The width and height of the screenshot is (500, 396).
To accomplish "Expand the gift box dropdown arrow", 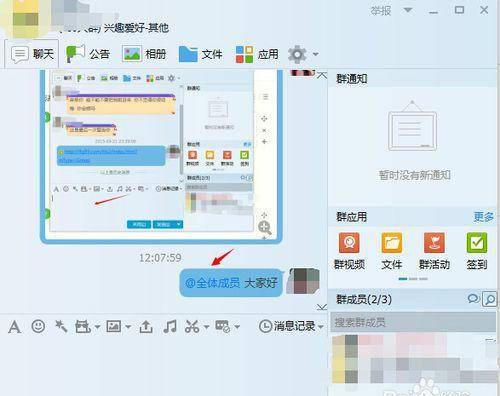I will 97,327.
